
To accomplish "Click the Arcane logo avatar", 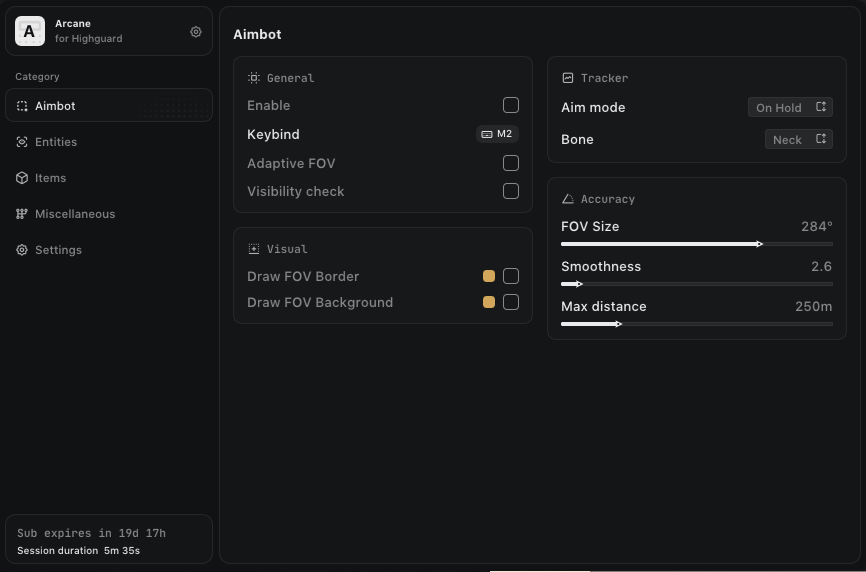I will tap(30, 32).
